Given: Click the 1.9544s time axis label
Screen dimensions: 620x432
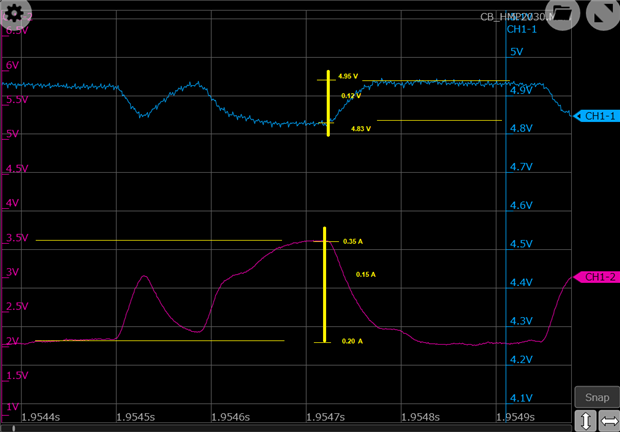Looking at the screenshot, I should point(40,417).
